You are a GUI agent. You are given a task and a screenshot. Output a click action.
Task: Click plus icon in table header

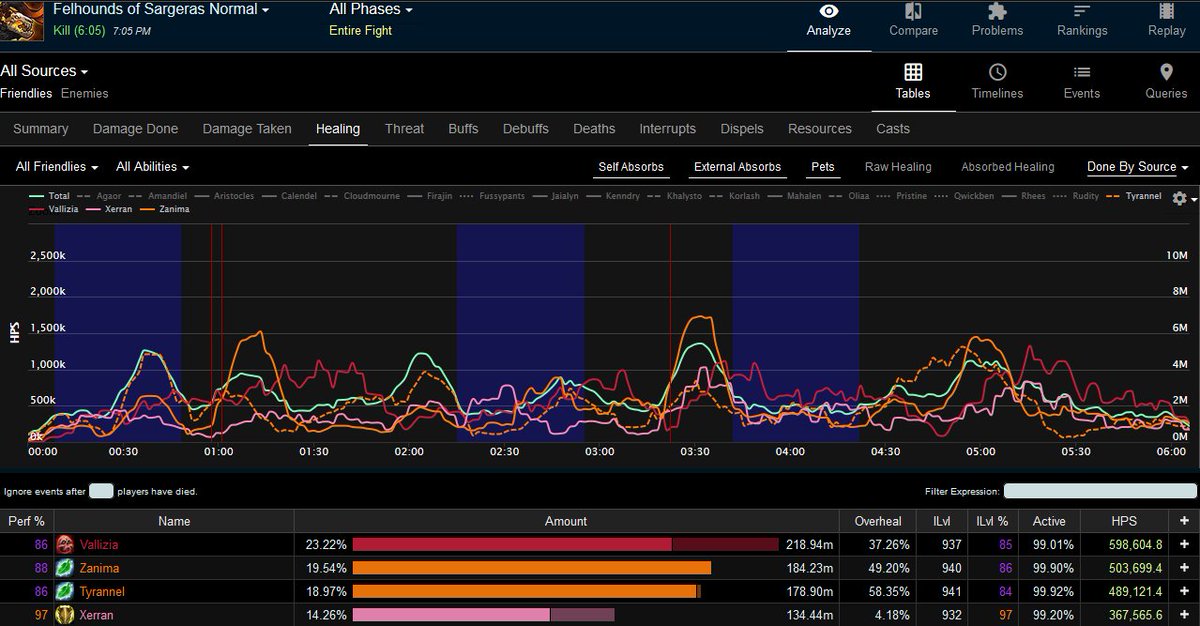(1184, 521)
